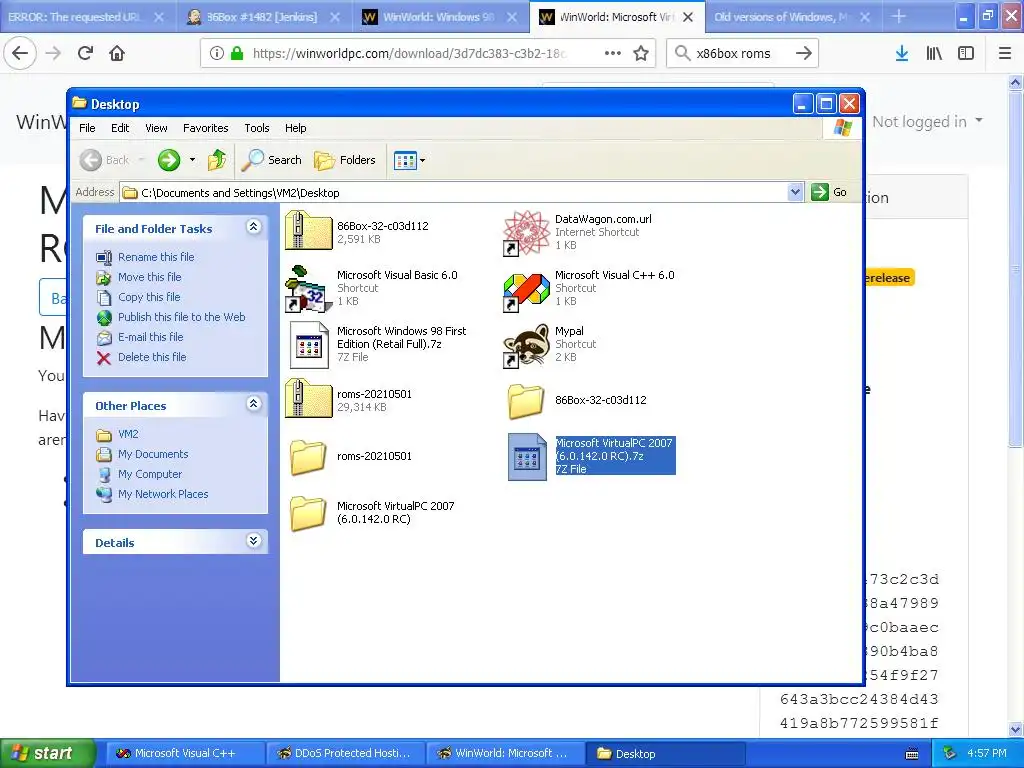Screen dimensions: 1024x768
Task: Open Explorer Search pane
Action: (x=272, y=160)
